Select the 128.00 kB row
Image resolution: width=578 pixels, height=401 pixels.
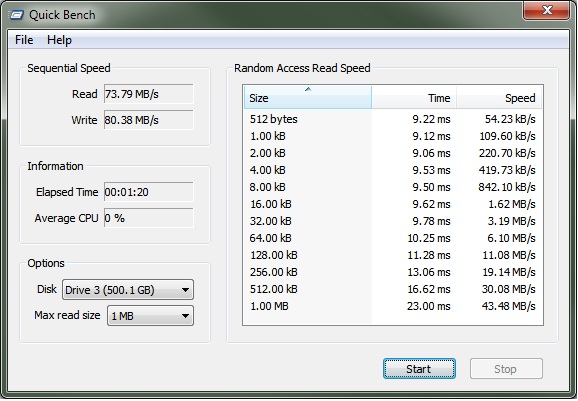pos(393,255)
